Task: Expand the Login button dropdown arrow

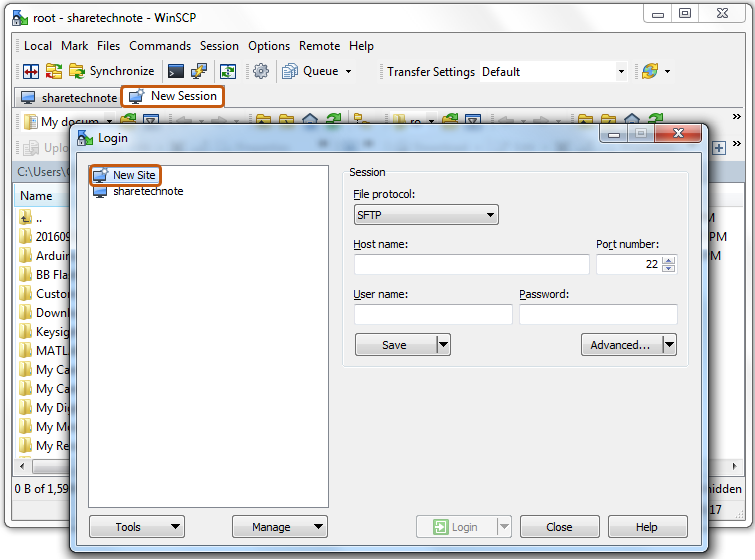Action: 504,527
